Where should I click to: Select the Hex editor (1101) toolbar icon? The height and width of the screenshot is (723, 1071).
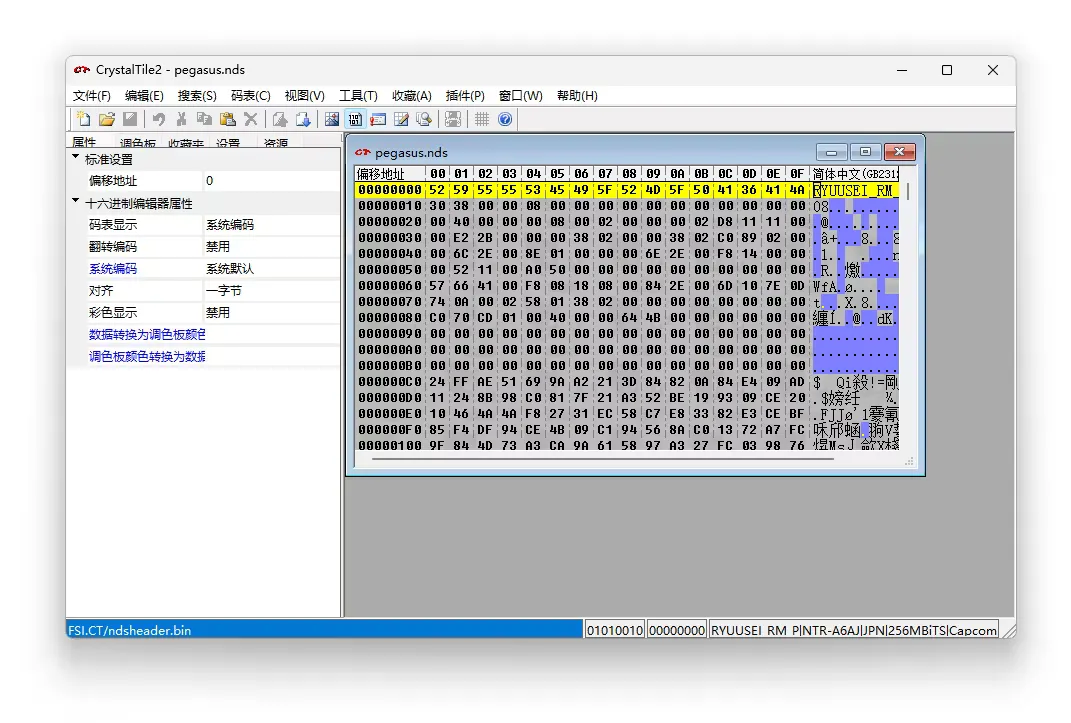coord(355,119)
